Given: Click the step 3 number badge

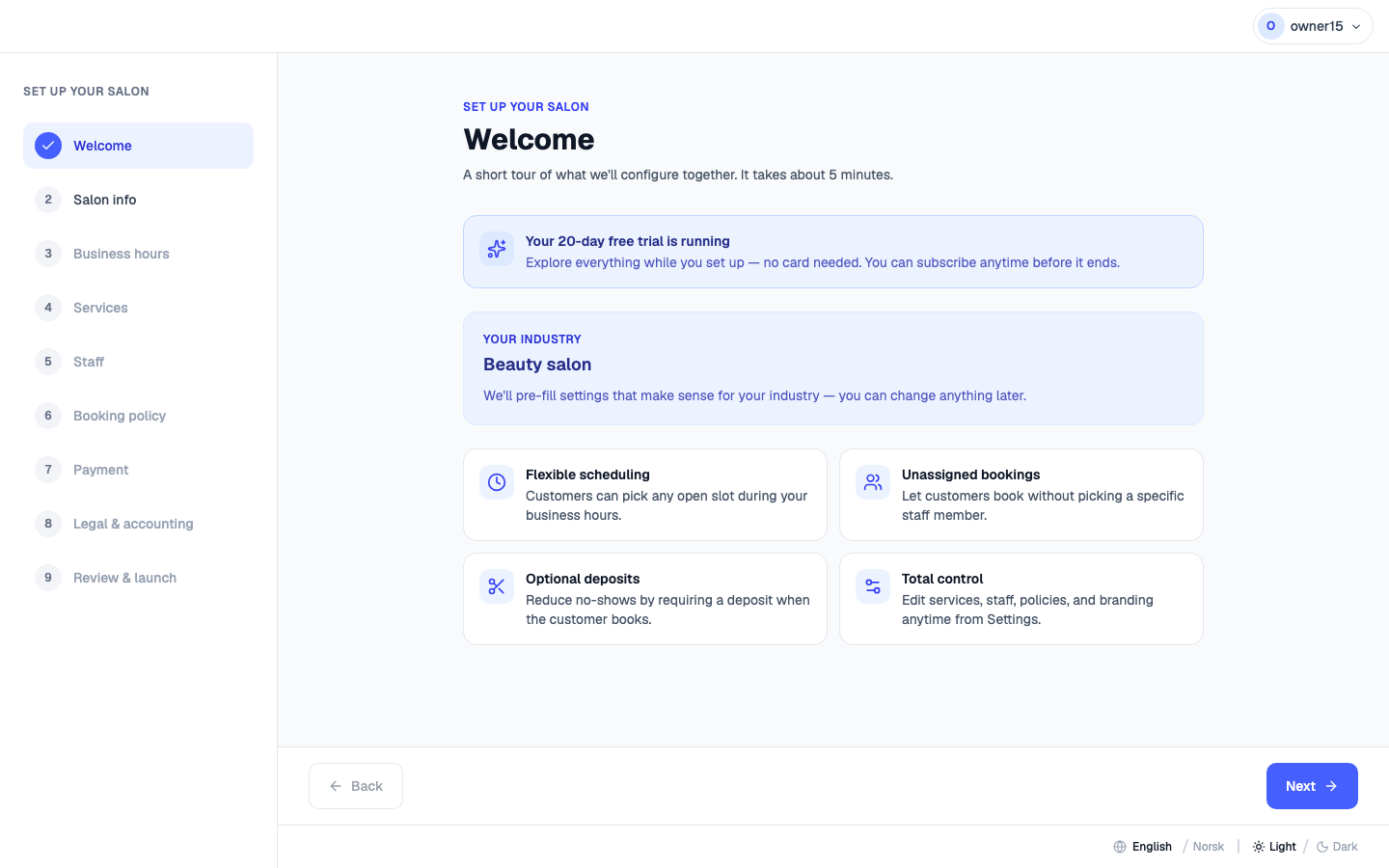Looking at the screenshot, I should coord(48,254).
